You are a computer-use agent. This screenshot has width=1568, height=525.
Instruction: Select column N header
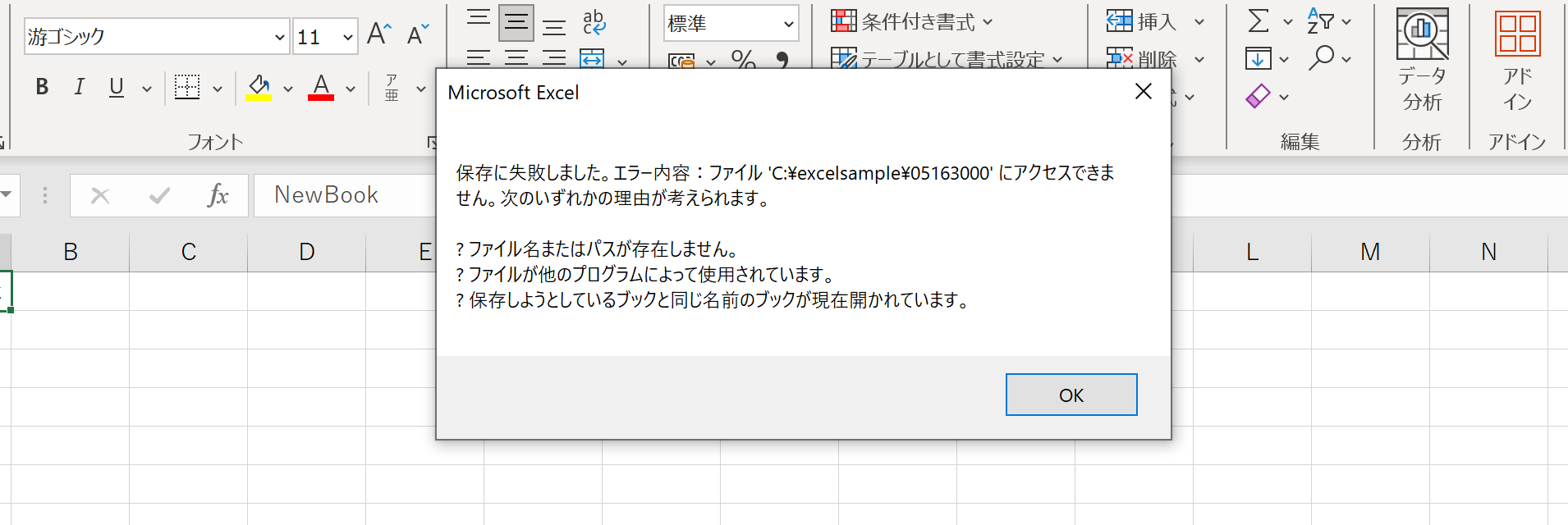(1488, 252)
